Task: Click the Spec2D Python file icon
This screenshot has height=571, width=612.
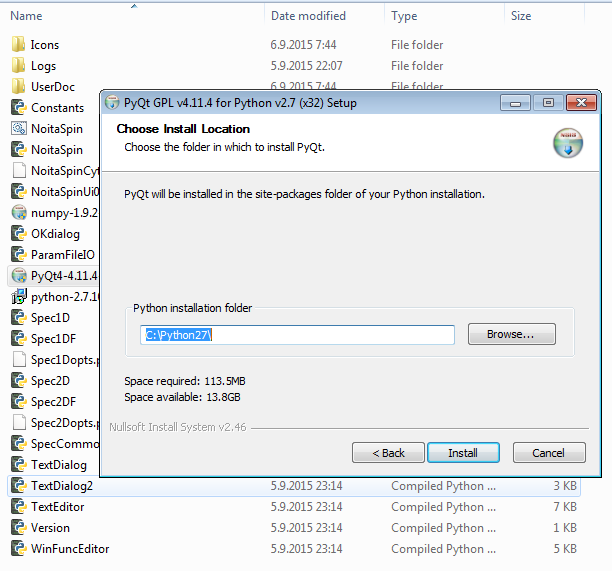Action: [18, 381]
